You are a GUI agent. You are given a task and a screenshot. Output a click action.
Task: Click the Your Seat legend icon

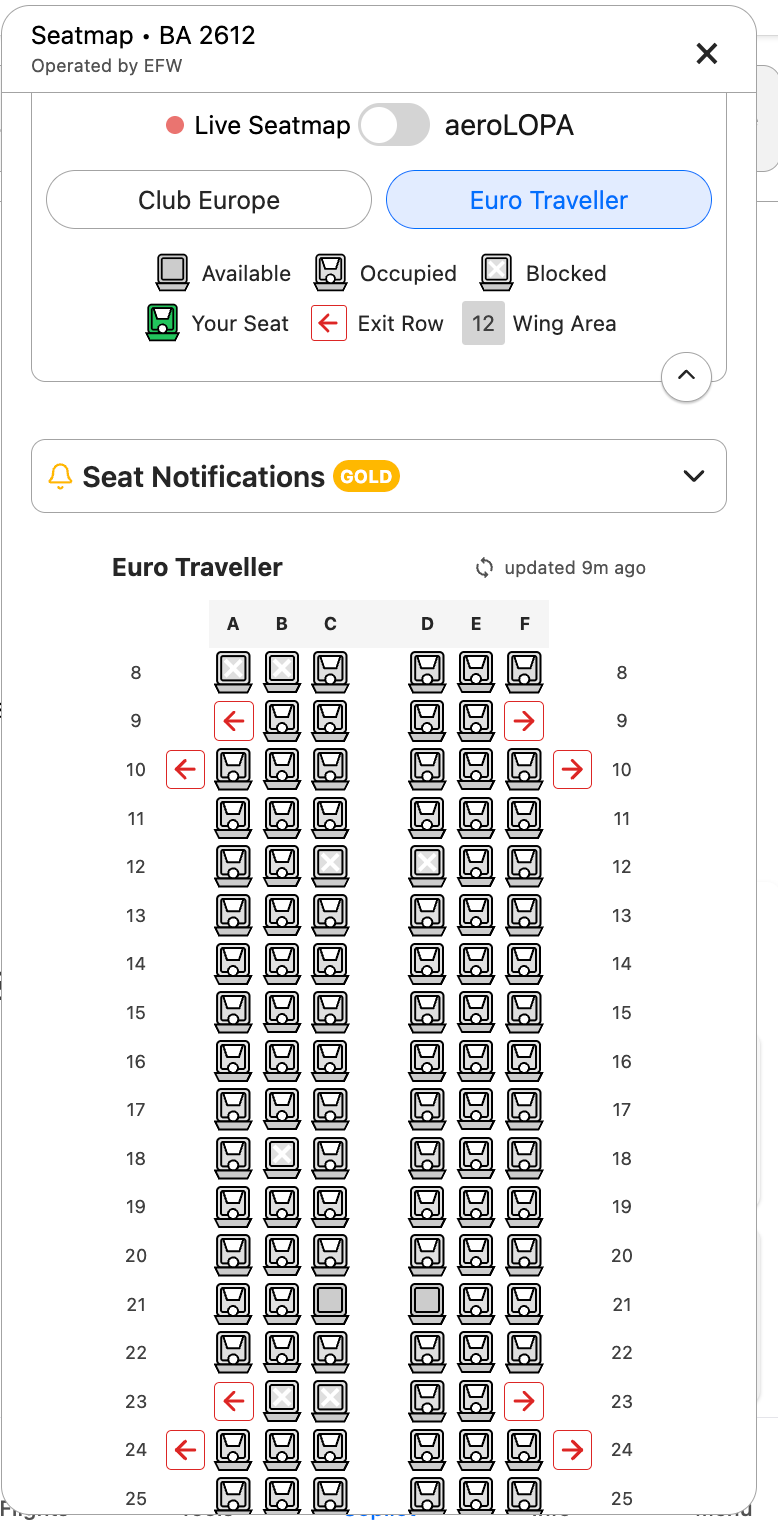pyautogui.click(x=161, y=322)
